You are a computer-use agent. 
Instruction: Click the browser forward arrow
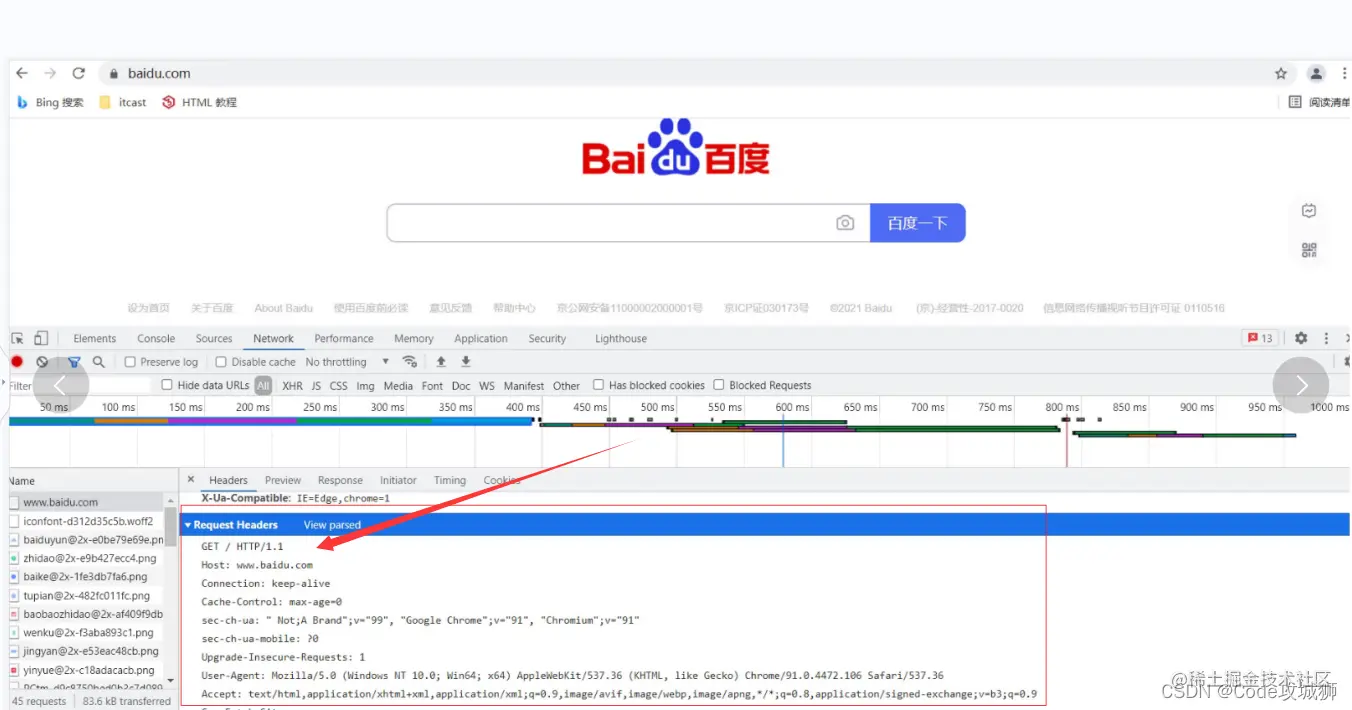click(x=50, y=73)
